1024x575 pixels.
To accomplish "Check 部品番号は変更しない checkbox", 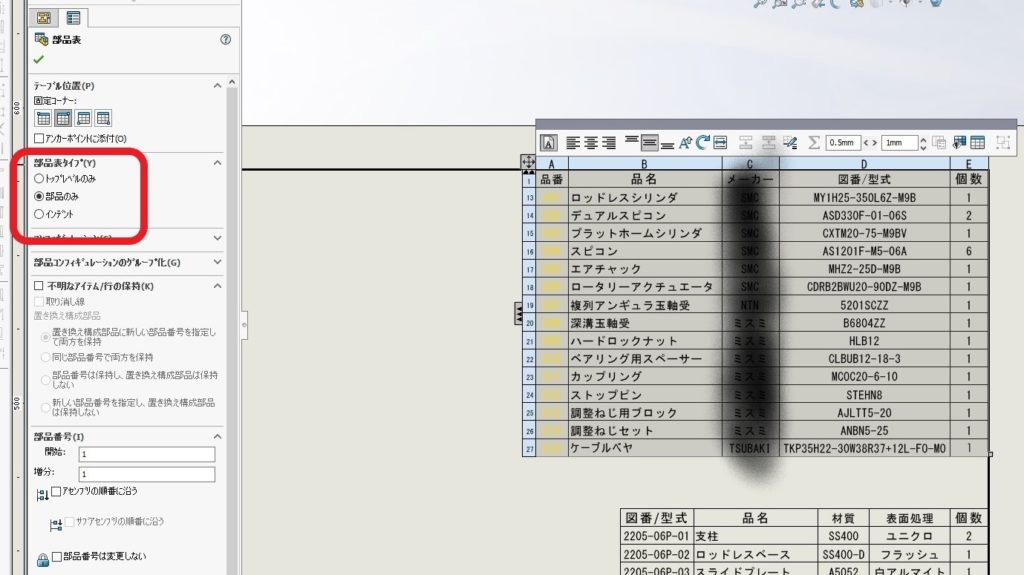I will [x=57, y=557].
